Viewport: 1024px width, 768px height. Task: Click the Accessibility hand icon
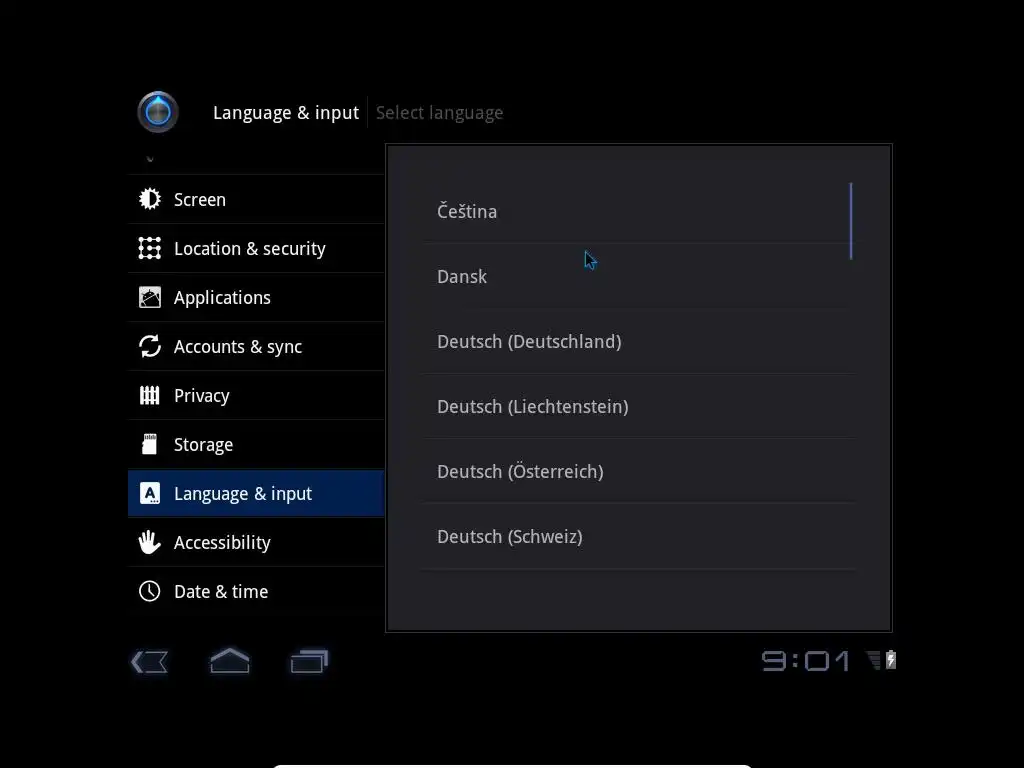150,542
